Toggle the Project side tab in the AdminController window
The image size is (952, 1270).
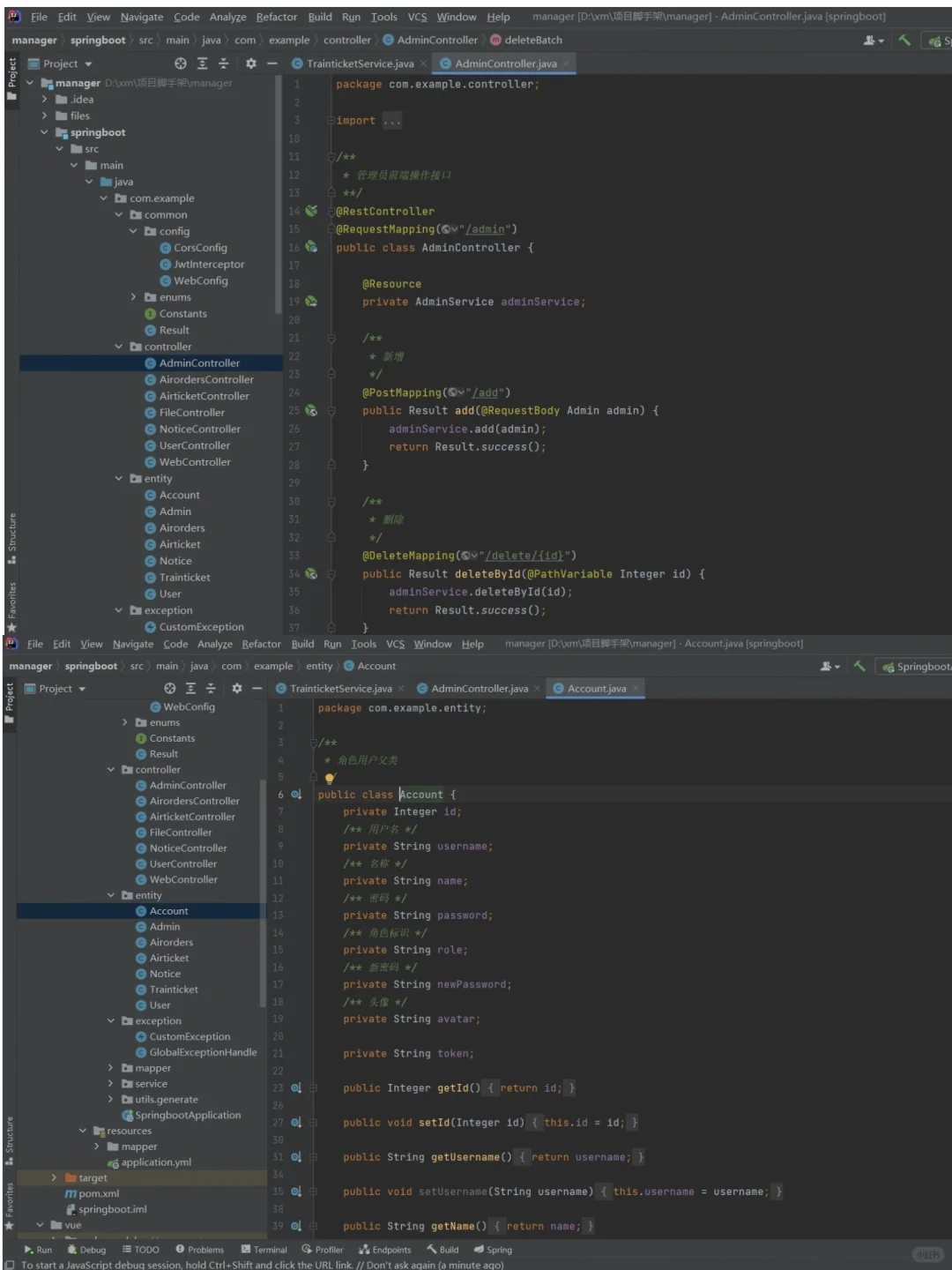(x=11, y=78)
